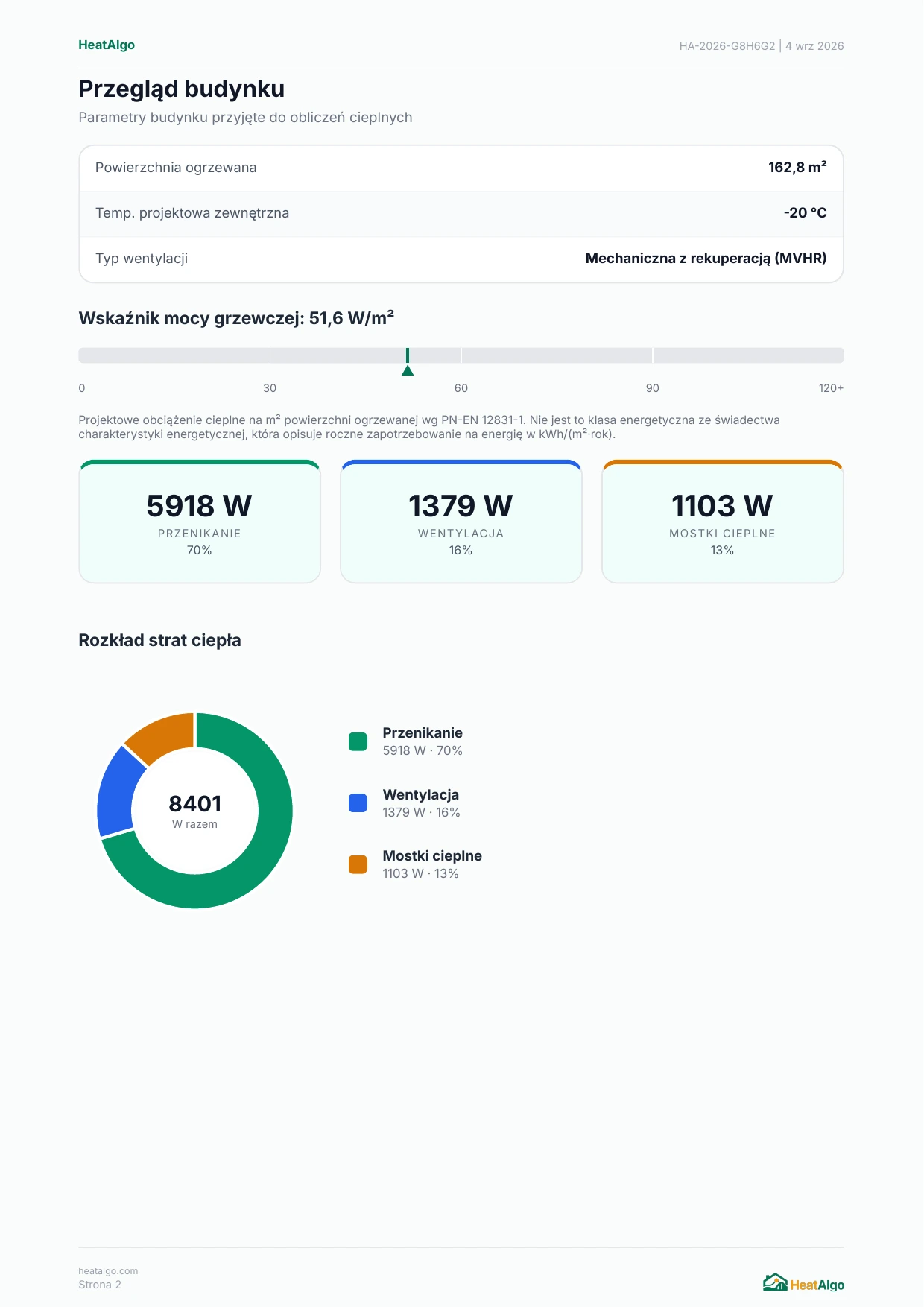Click the -20 °C value
The image size is (924, 1307).
tap(806, 213)
